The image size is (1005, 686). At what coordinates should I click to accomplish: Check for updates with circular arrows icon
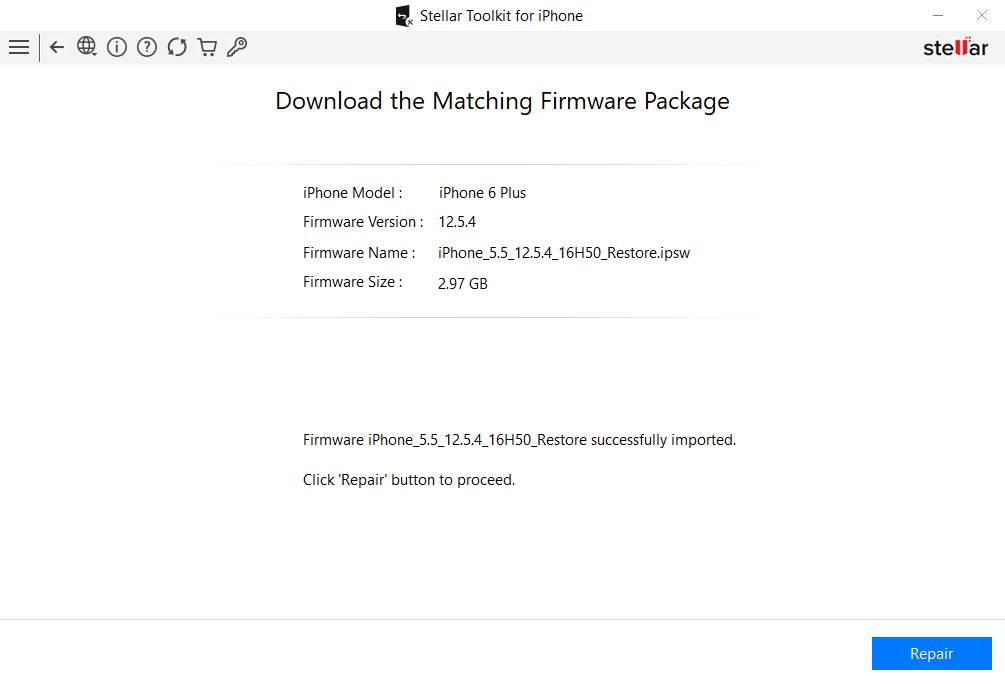coord(177,47)
